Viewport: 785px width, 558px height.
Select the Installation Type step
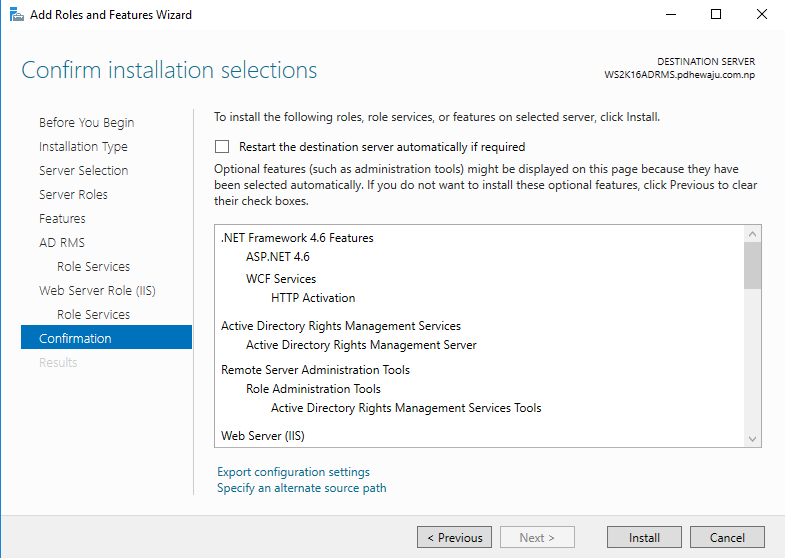point(83,147)
